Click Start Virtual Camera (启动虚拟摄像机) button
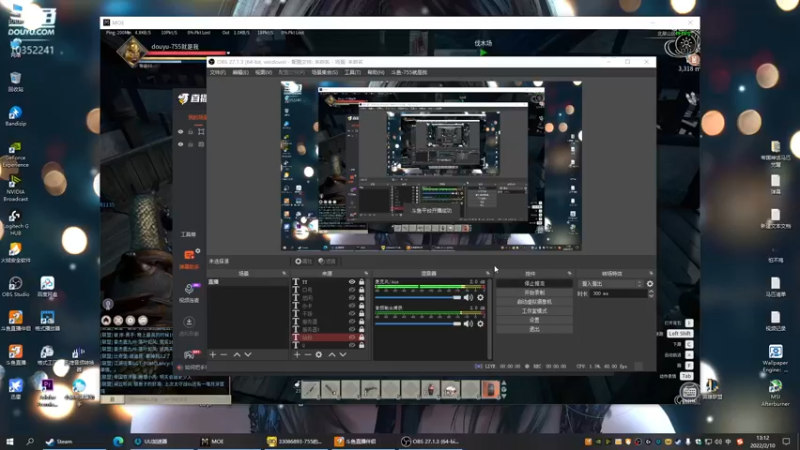This screenshot has height=450, width=800. [534, 302]
